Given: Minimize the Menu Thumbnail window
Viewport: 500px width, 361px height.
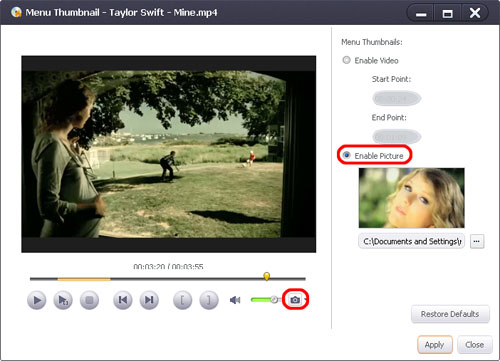Looking at the screenshot, I should pos(421,13).
